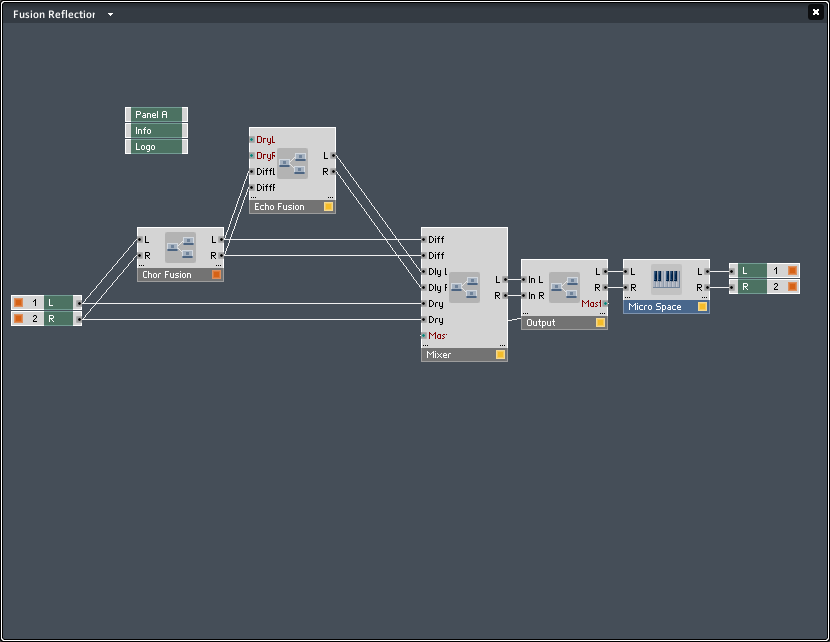Click orange indicator on input terminal 2

click(18, 318)
